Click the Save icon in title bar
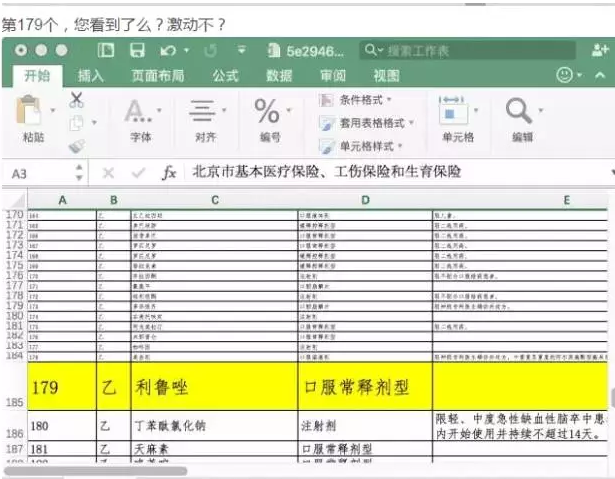Viewport: 615px width, 479px height. (137, 50)
